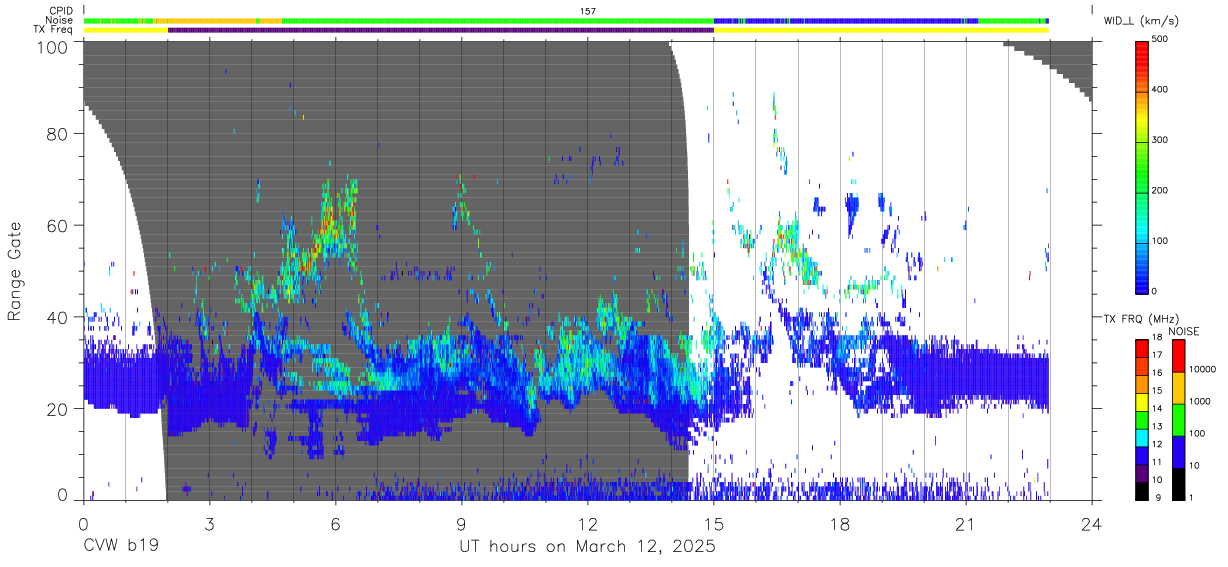Click the 14 MHz tick label
Viewport: 1228px width, 567px height.
click(x=1157, y=409)
